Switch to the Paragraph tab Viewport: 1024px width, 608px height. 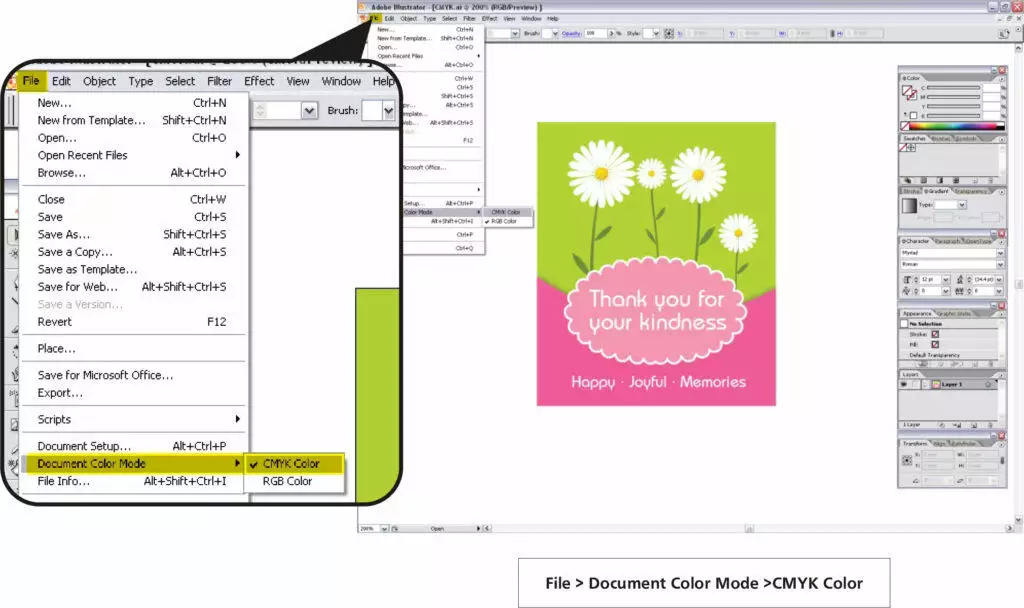tap(948, 241)
